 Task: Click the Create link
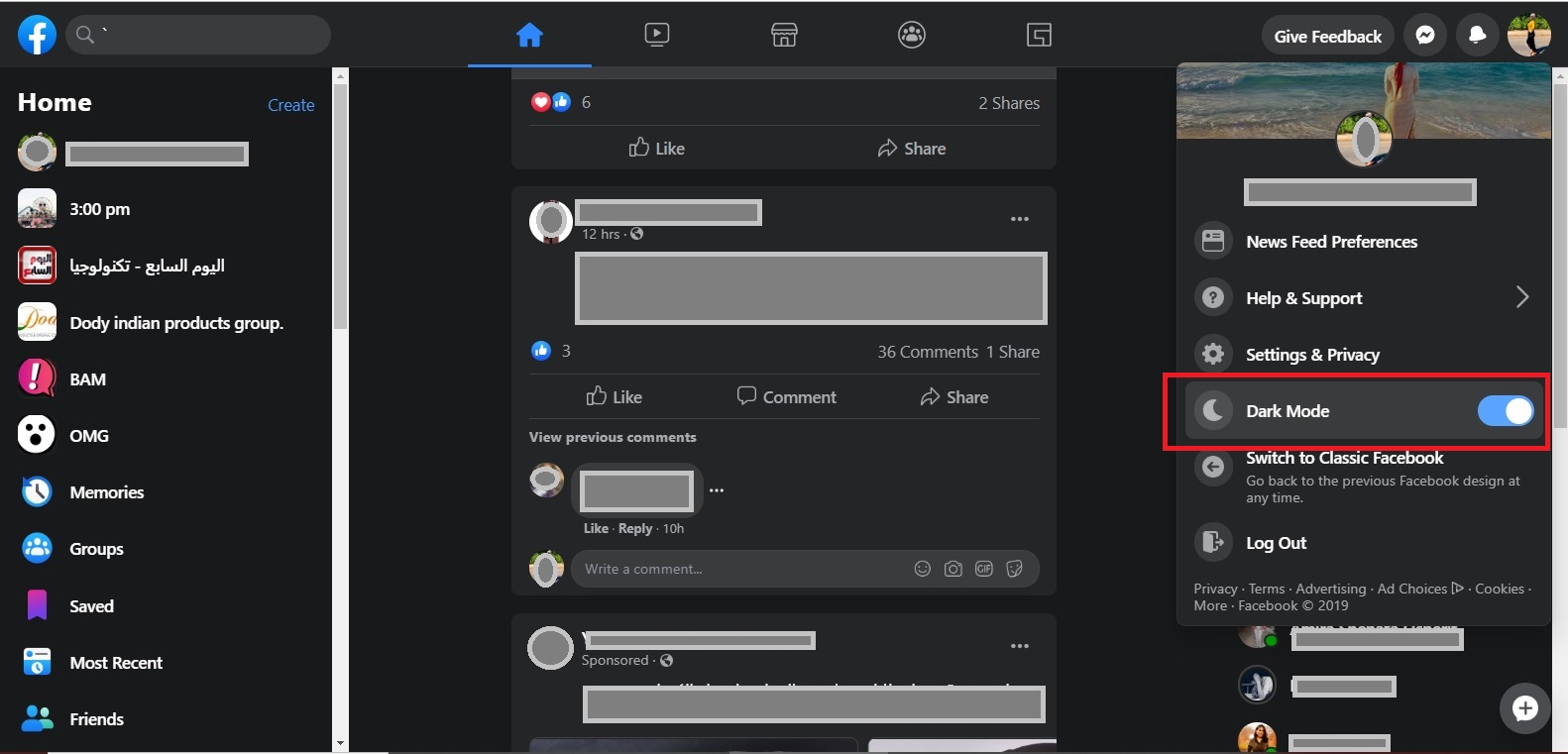click(x=291, y=105)
